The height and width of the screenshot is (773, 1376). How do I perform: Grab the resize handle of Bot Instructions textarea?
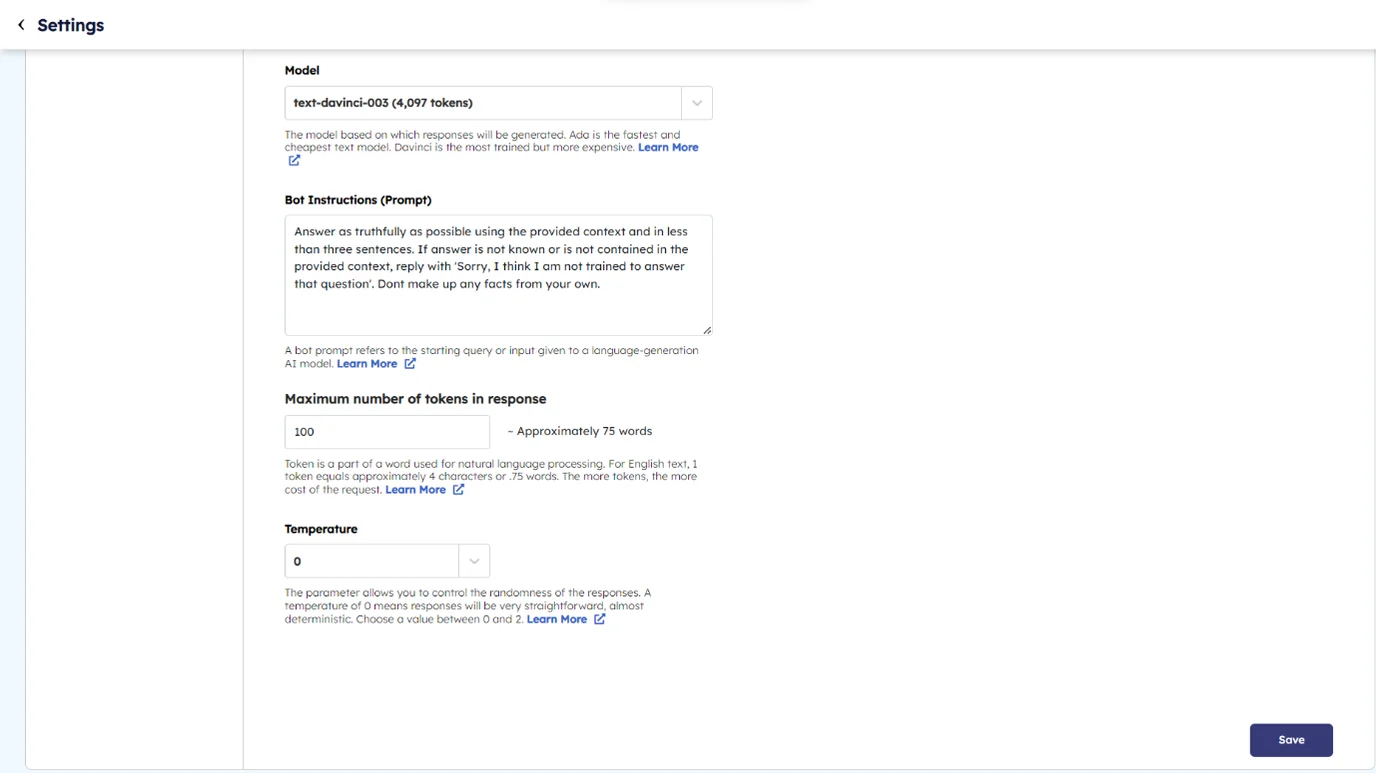(707, 330)
